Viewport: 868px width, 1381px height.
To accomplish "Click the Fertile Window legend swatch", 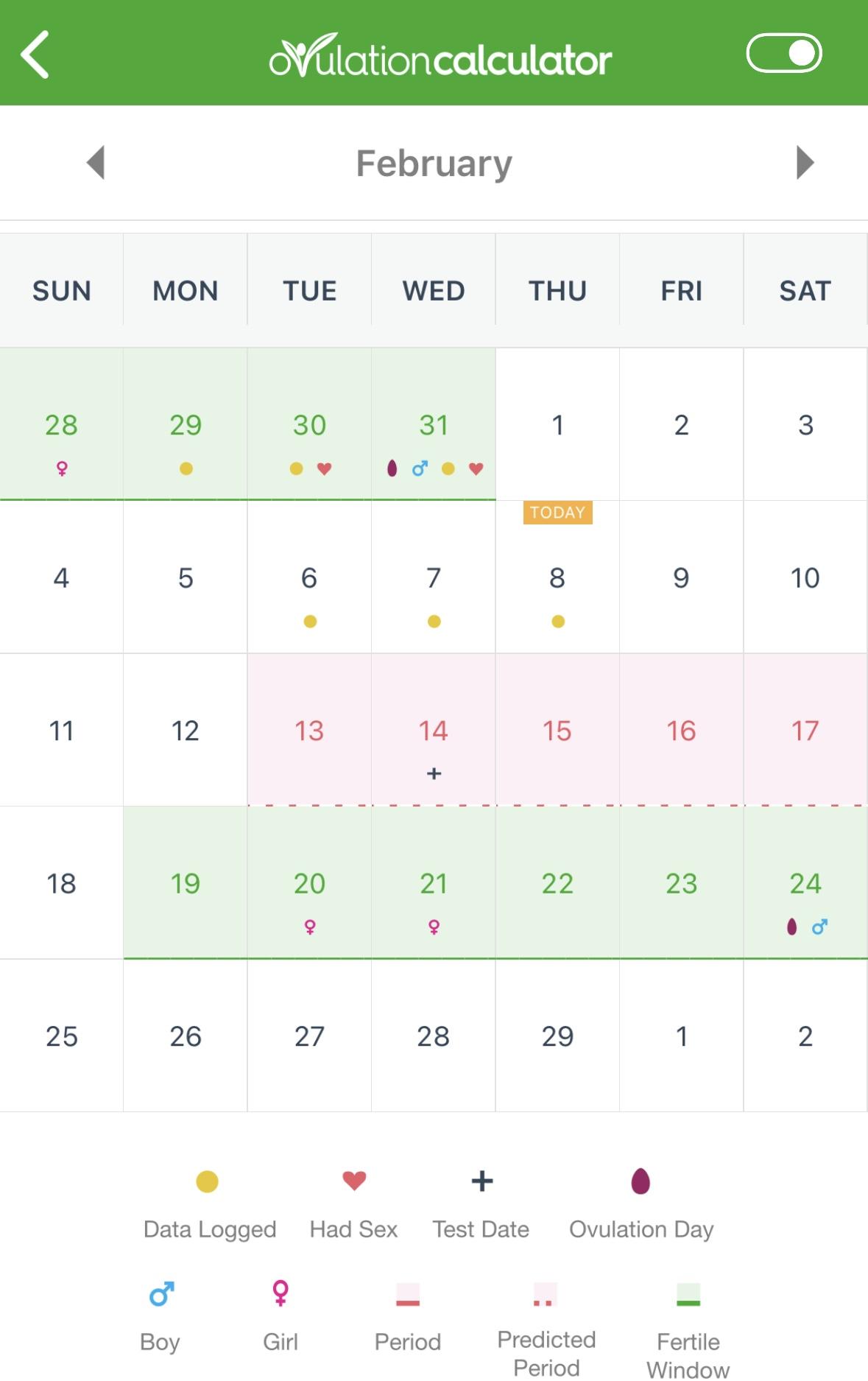I will tap(688, 1294).
